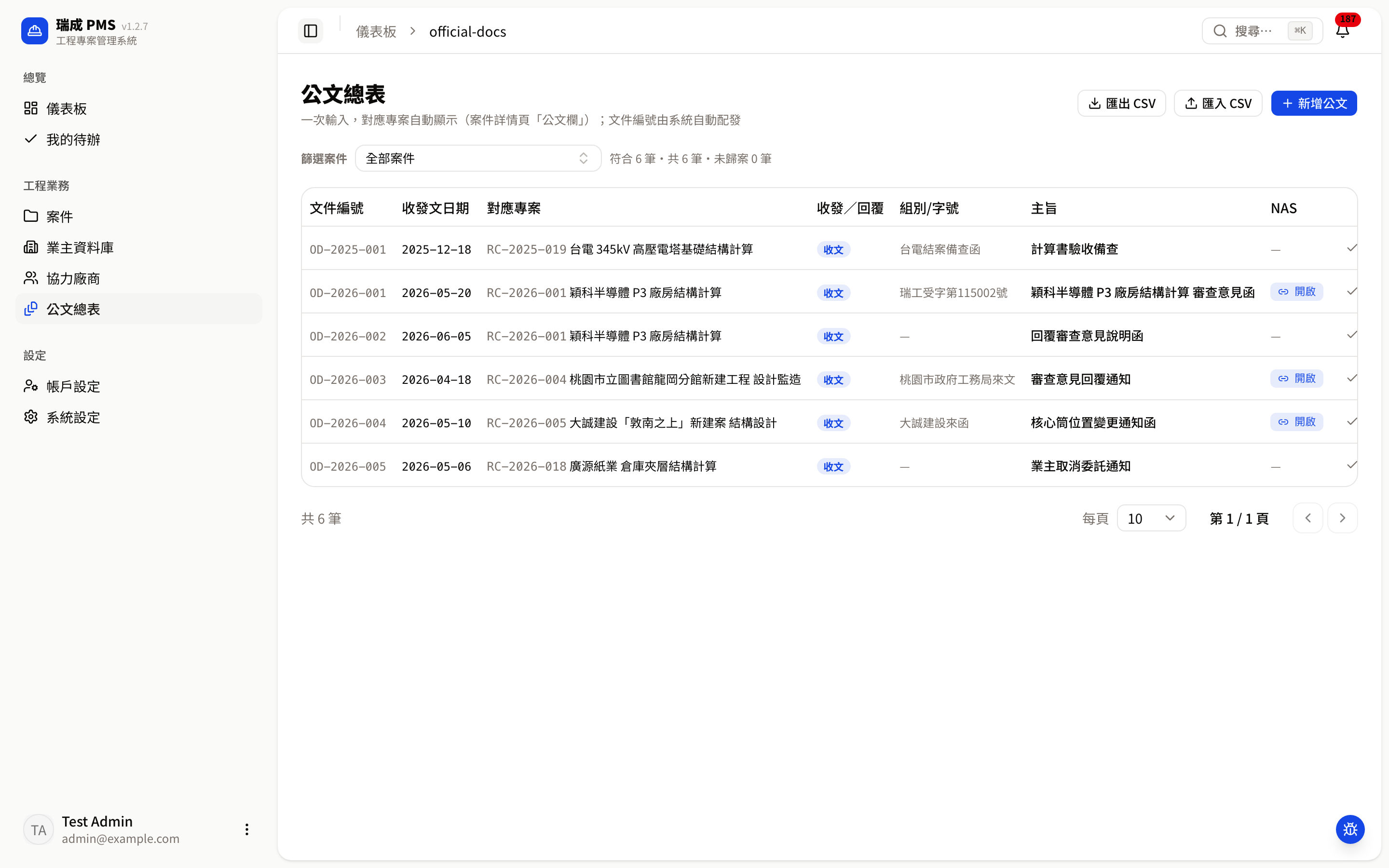Viewport: 1389px width, 868px height.
Task: Open the bug report floating button
Action: click(x=1350, y=829)
